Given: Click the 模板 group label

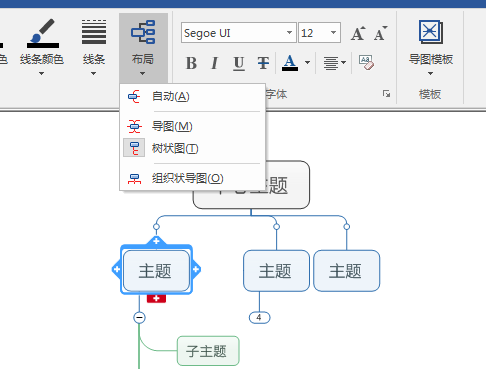Looking at the screenshot, I should (430, 94).
